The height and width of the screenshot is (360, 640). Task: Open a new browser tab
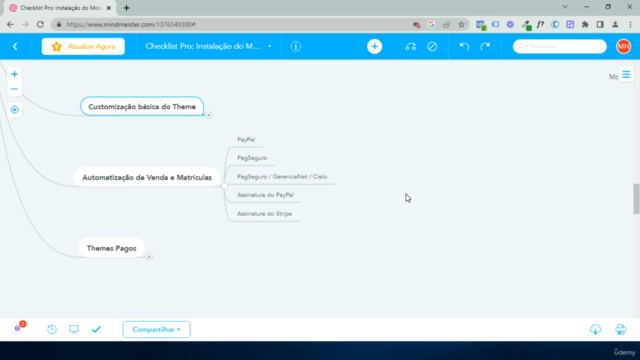pyautogui.click(x=127, y=8)
